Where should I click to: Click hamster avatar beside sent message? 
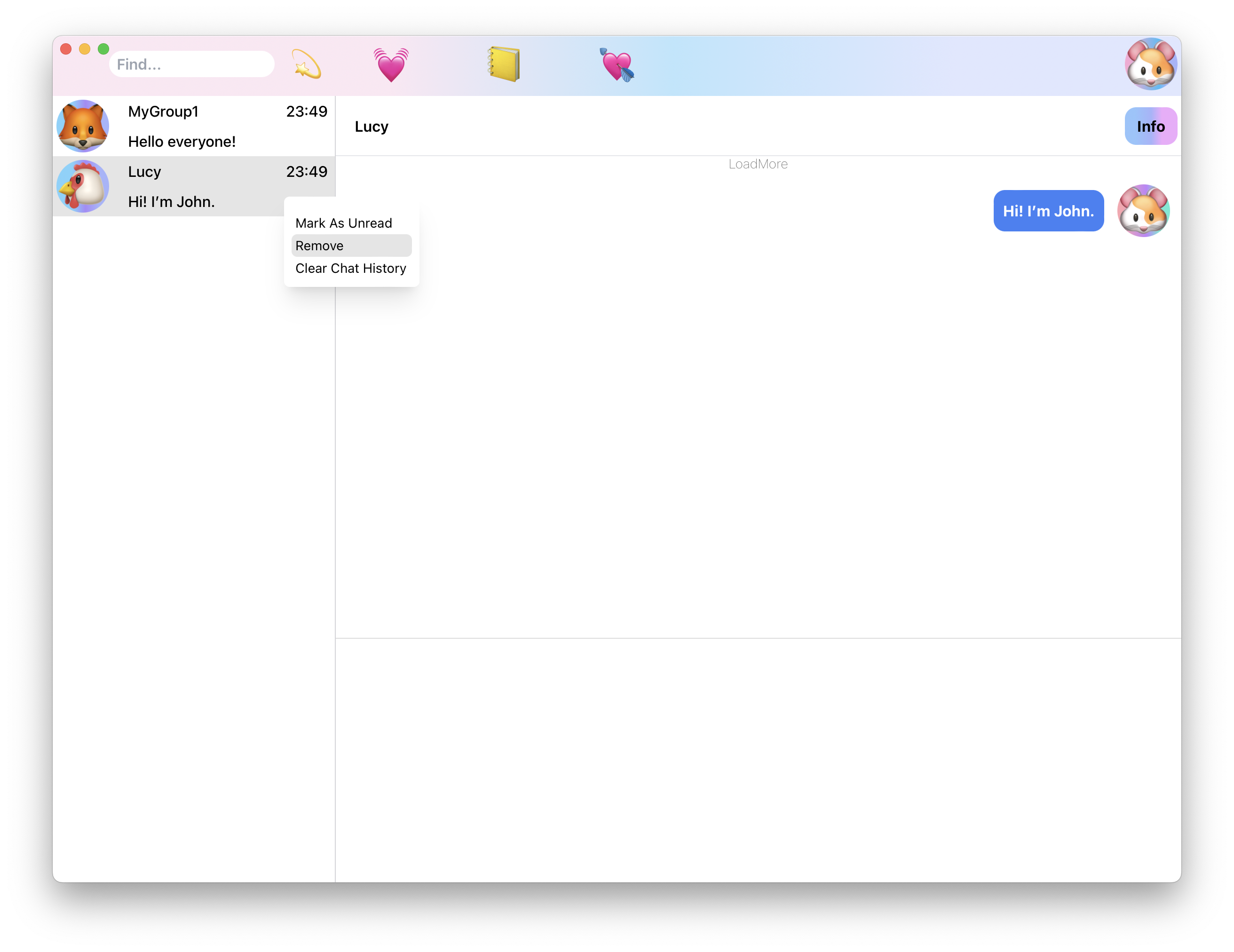pyautogui.click(x=1143, y=211)
